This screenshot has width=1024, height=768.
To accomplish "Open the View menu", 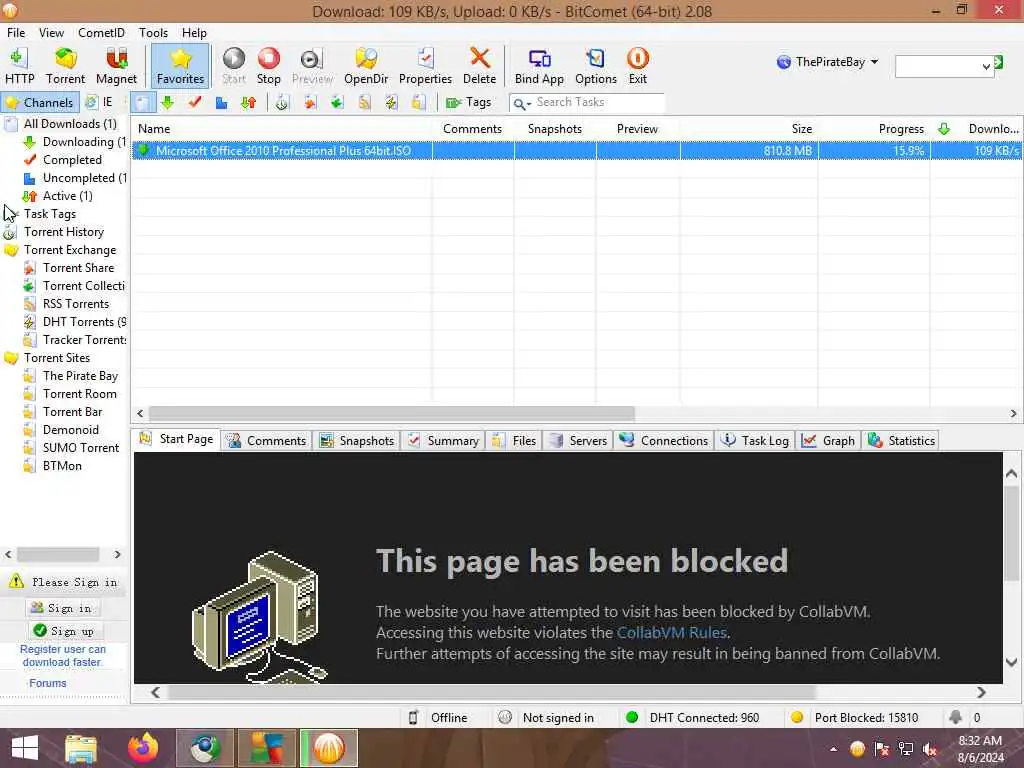I will pyautogui.click(x=51, y=33).
